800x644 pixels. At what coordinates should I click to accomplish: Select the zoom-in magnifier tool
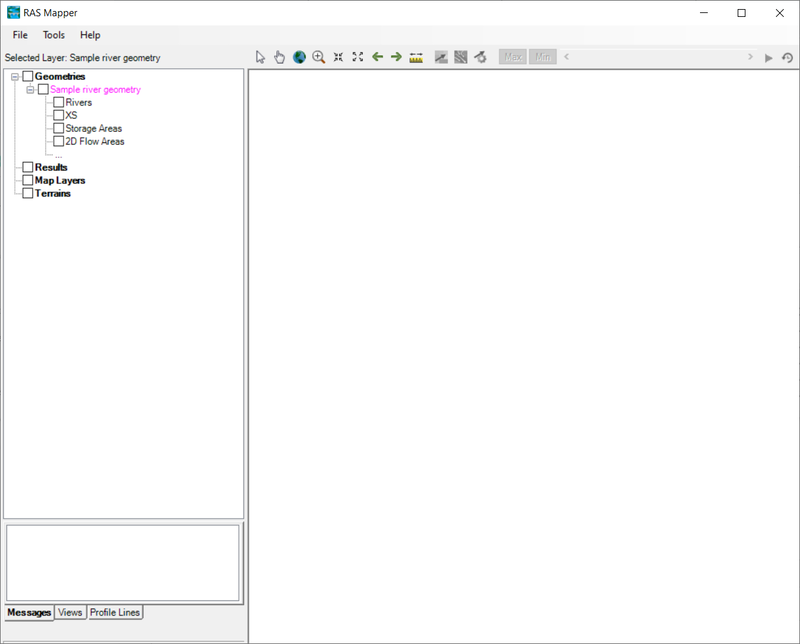point(319,57)
